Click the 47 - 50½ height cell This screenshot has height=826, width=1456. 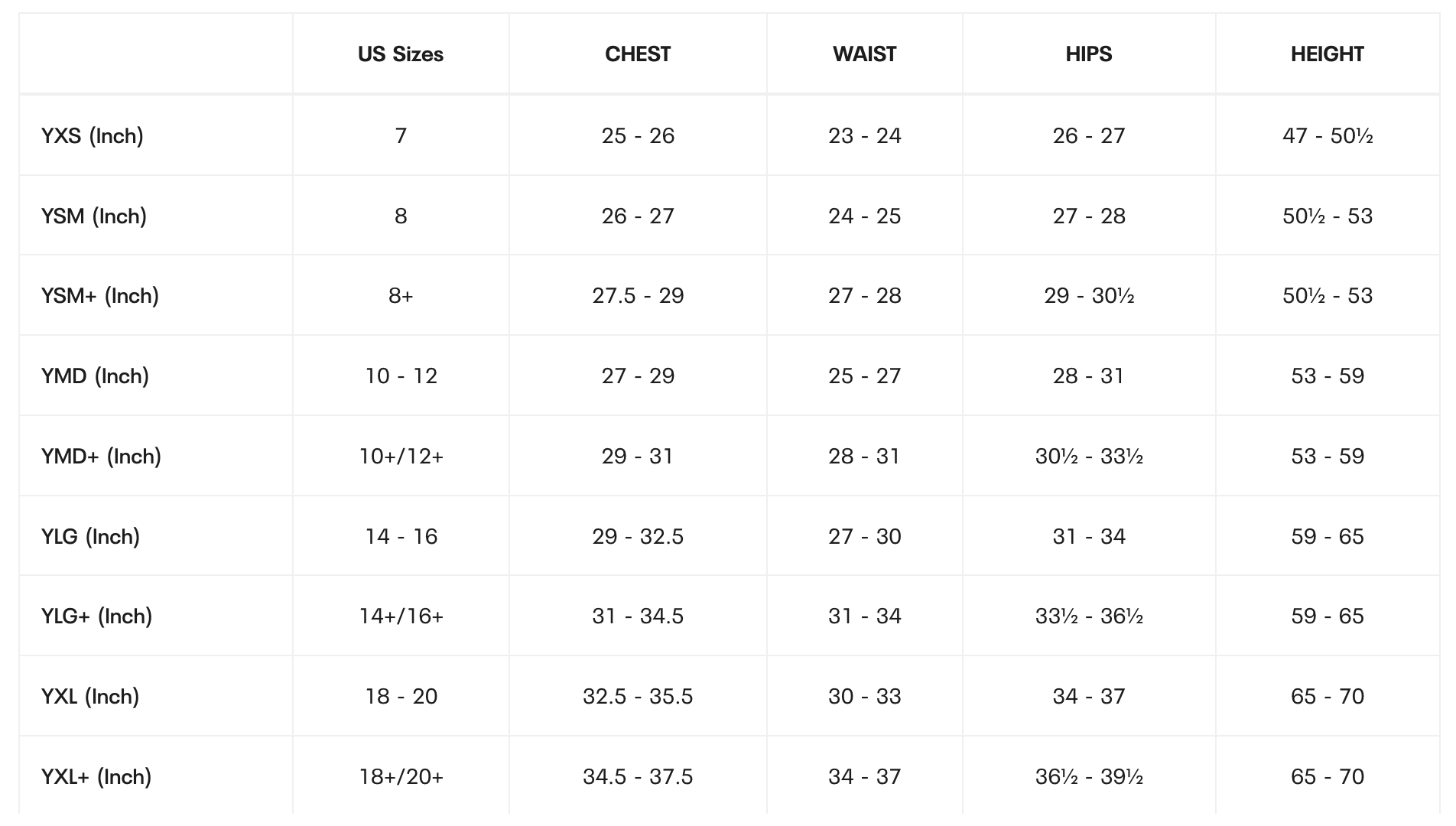point(1327,136)
